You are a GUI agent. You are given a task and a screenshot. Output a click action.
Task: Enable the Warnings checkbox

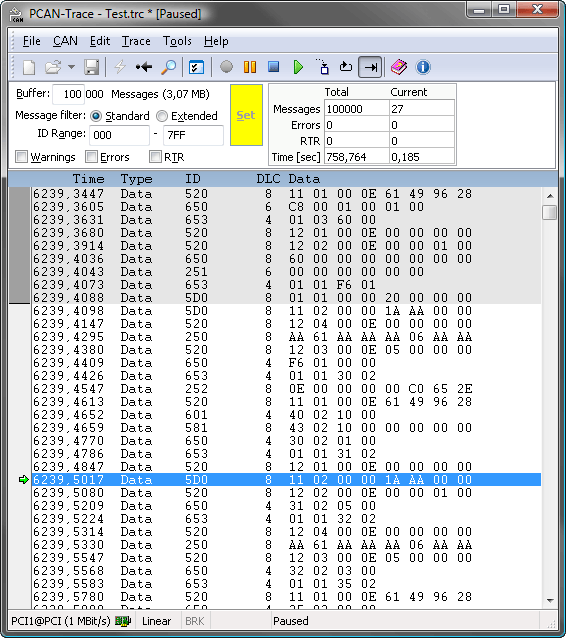[x=22, y=157]
